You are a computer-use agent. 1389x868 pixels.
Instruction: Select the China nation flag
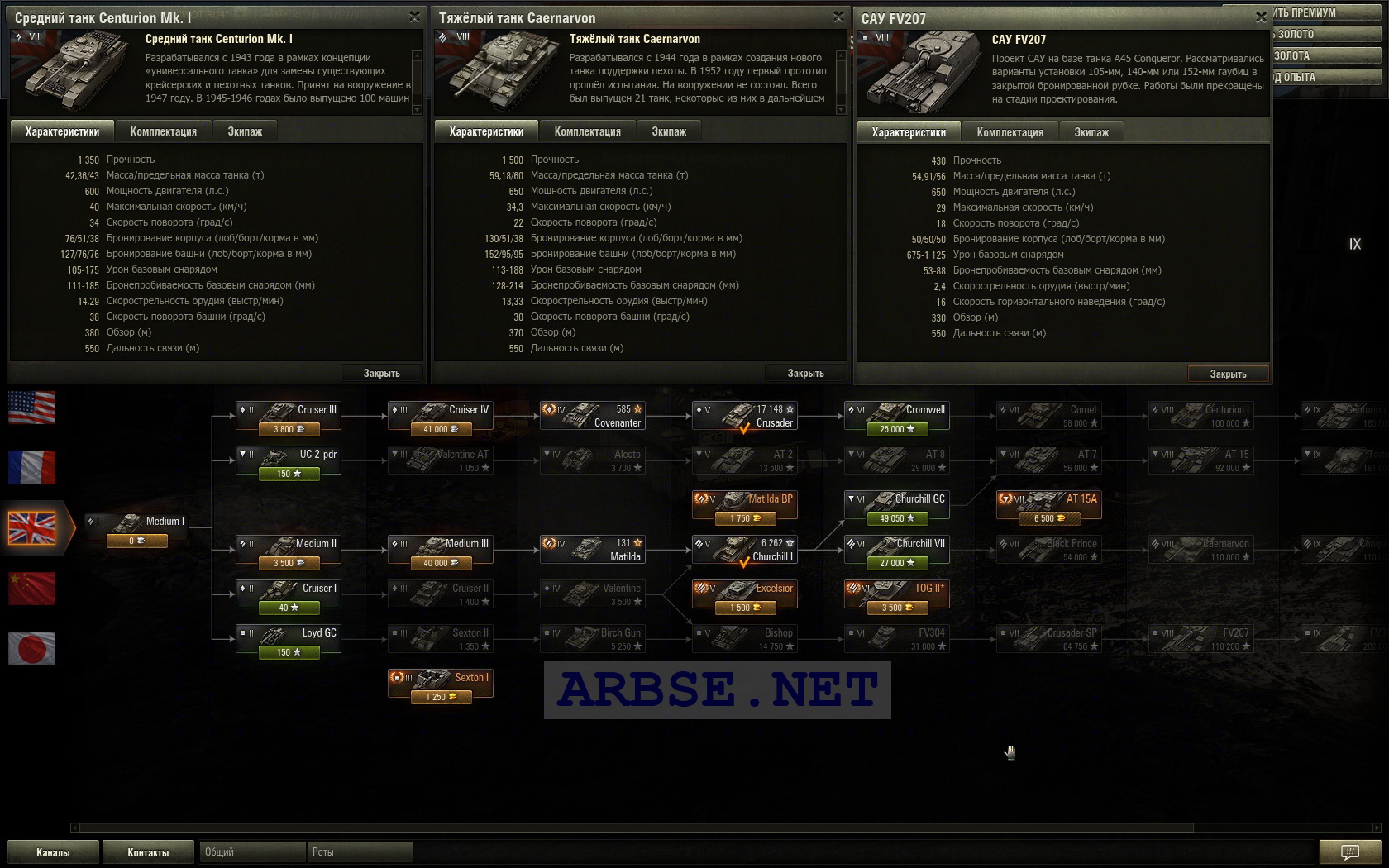point(31,589)
